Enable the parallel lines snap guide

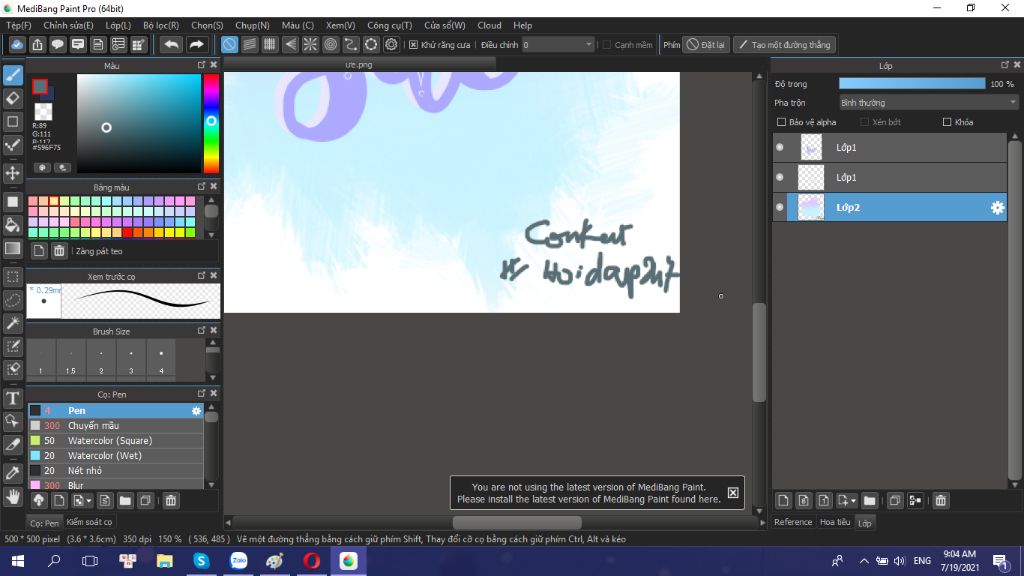click(x=249, y=44)
